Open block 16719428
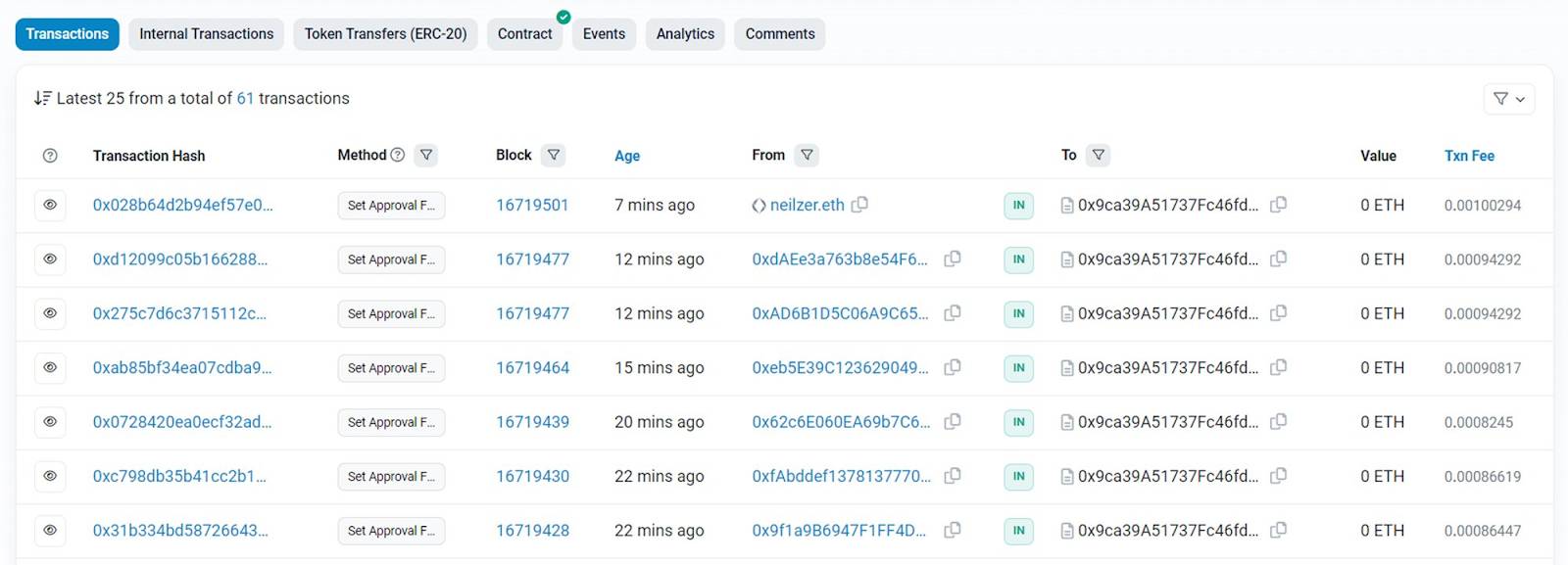1568x565 pixels. pyautogui.click(x=532, y=531)
